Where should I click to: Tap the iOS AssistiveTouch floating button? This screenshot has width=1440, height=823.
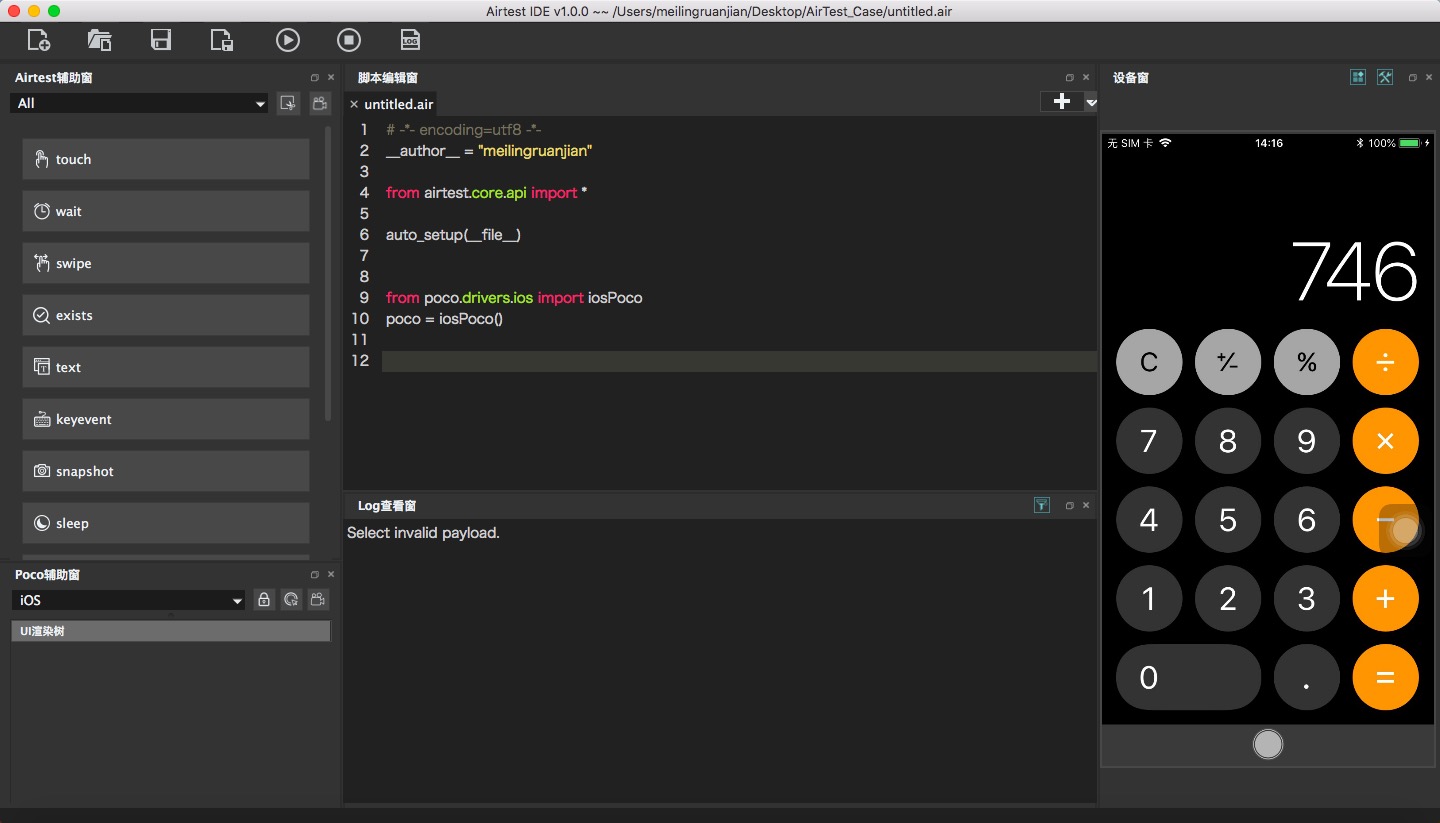1405,529
